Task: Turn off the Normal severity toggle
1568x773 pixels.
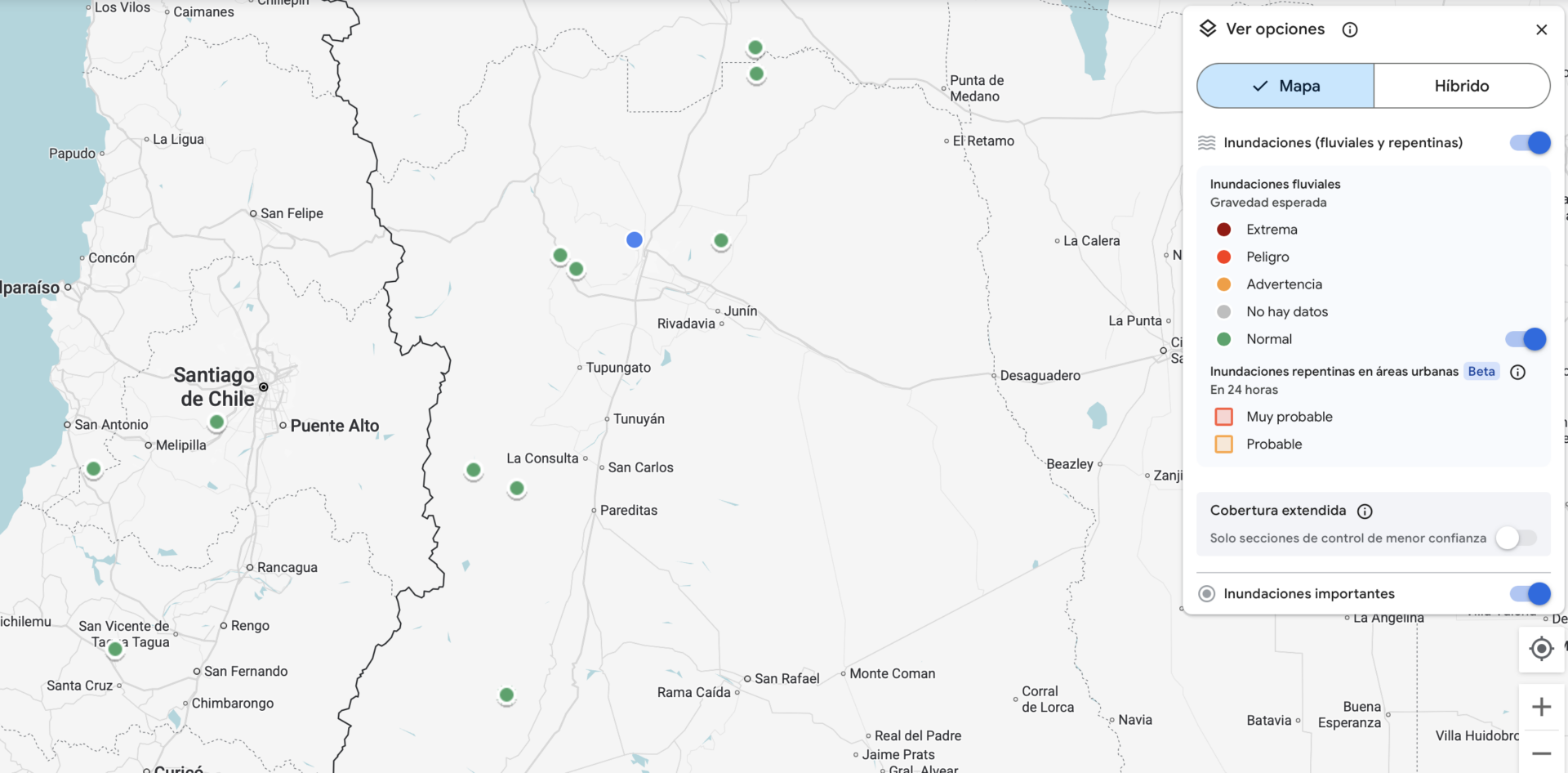Action: tap(1525, 339)
